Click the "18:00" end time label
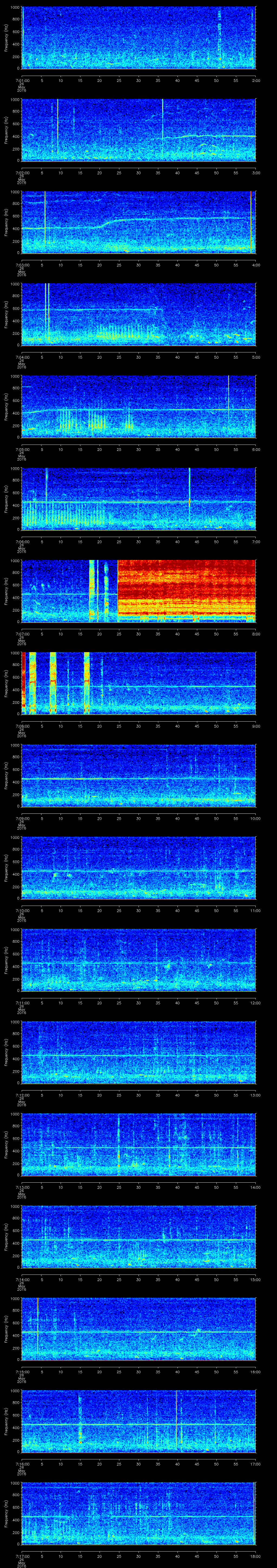Image resolution: width=277 pixels, height=1568 pixels. click(x=255, y=1556)
